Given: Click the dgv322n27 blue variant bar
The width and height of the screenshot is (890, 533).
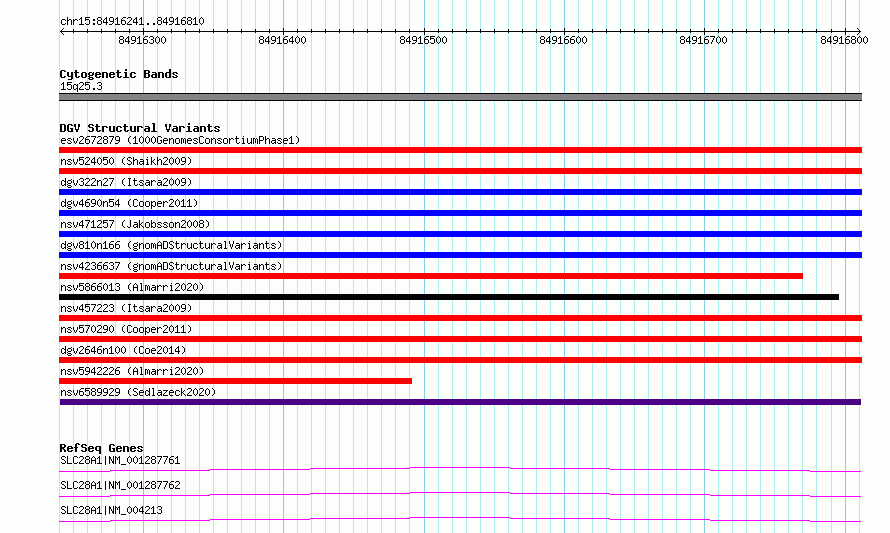Looking at the screenshot, I should (460, 192).
